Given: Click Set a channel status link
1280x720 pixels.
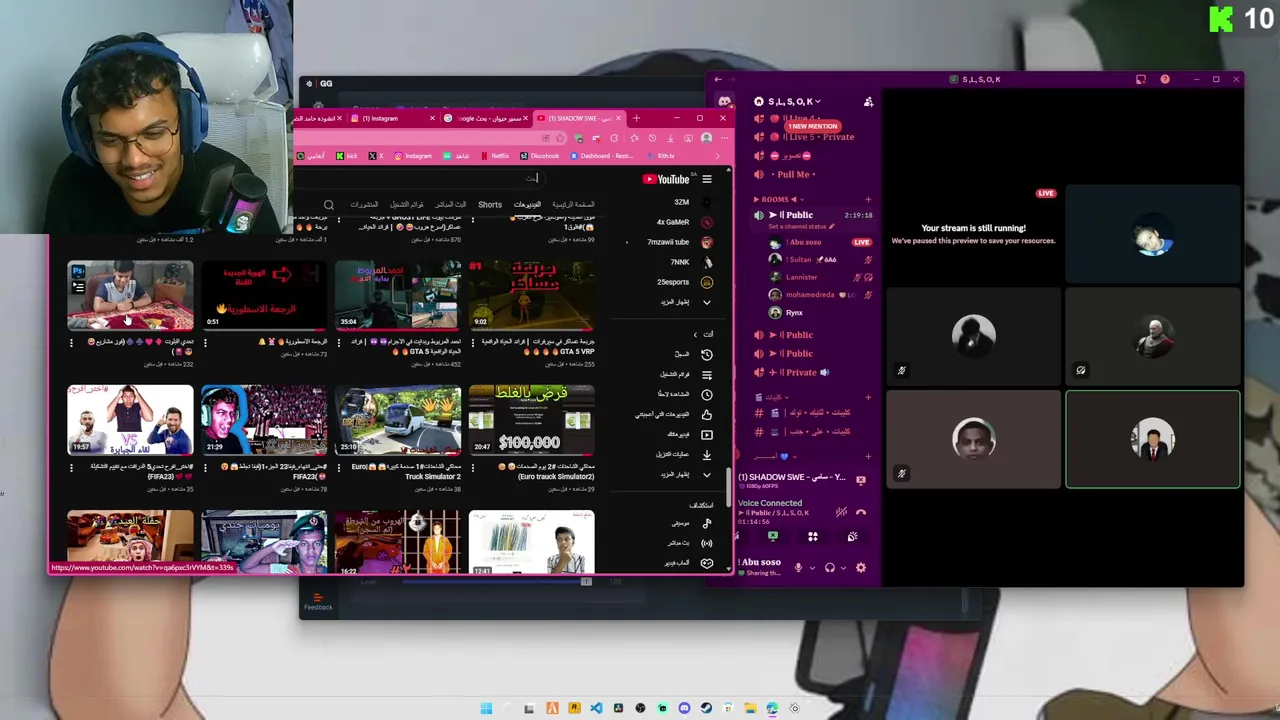Looking at the screenshot, I should [799, 227].
